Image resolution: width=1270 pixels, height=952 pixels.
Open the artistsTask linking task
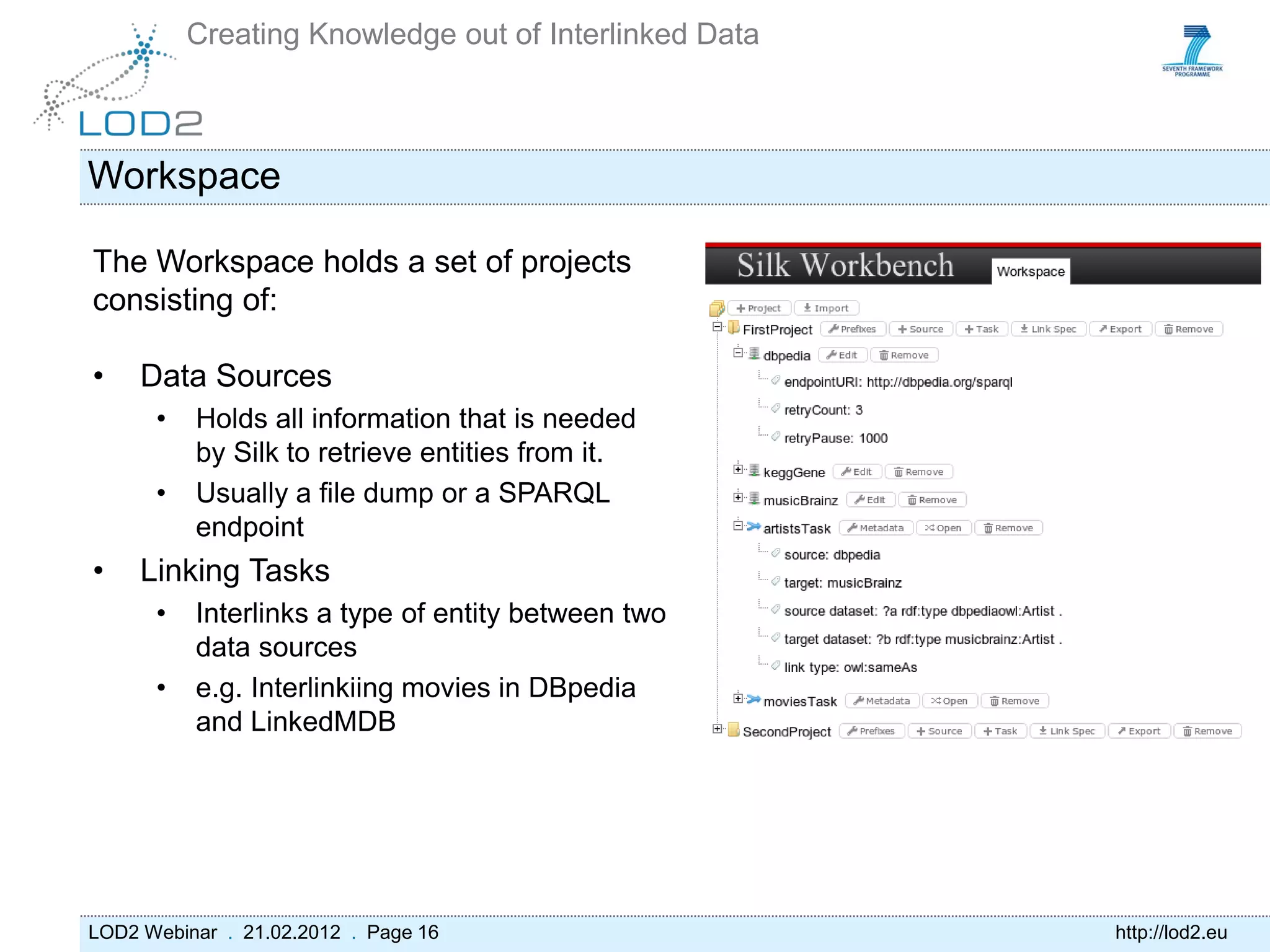pos(943,528)
